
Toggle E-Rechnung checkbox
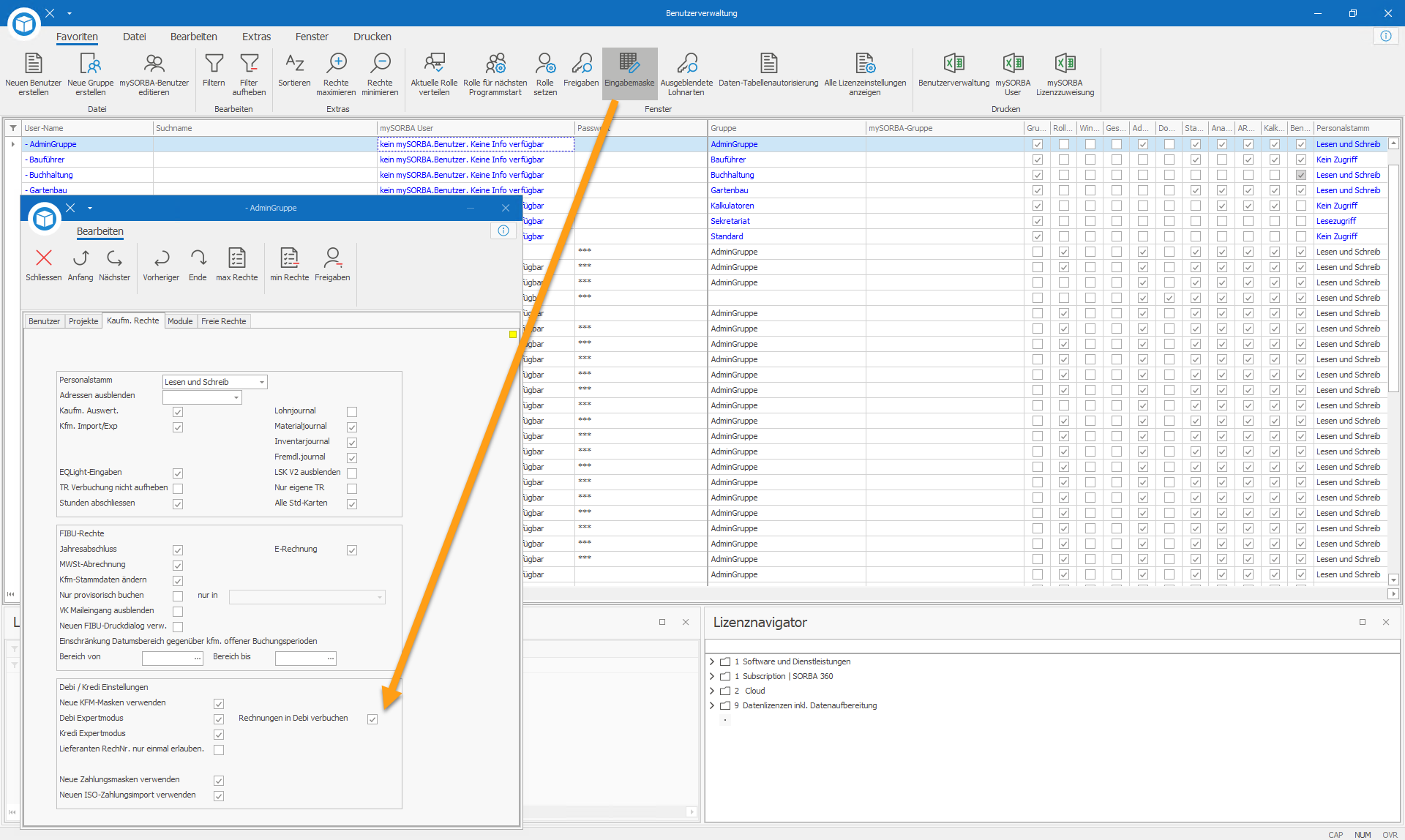[352, 550]
